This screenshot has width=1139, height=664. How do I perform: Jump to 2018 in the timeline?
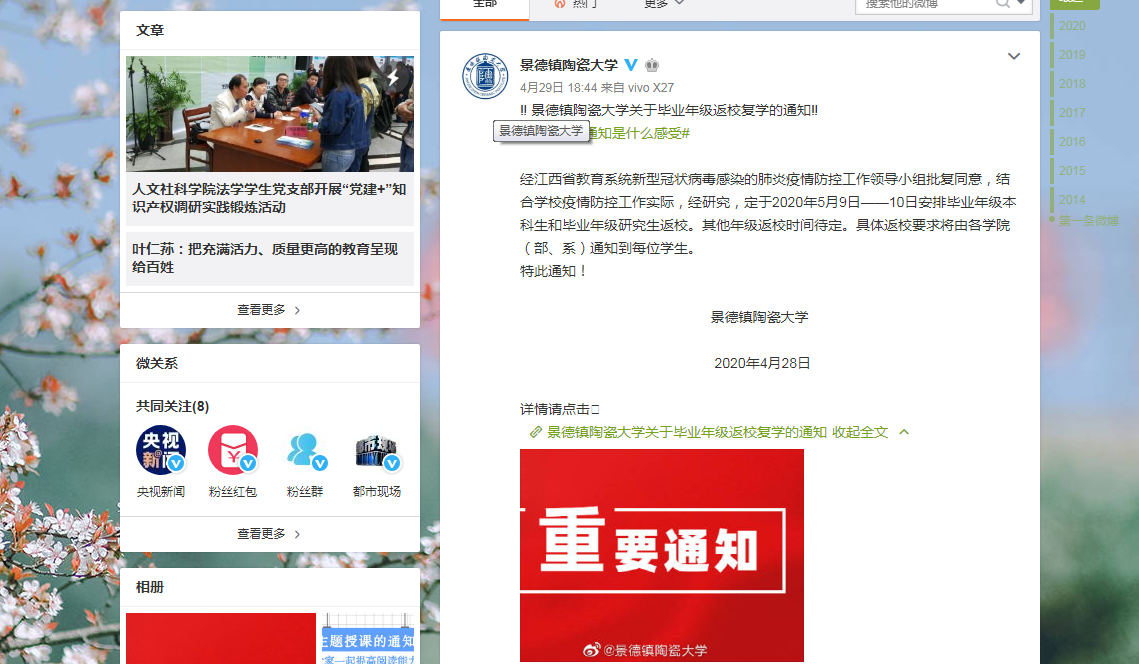[x=1071, y=84]
